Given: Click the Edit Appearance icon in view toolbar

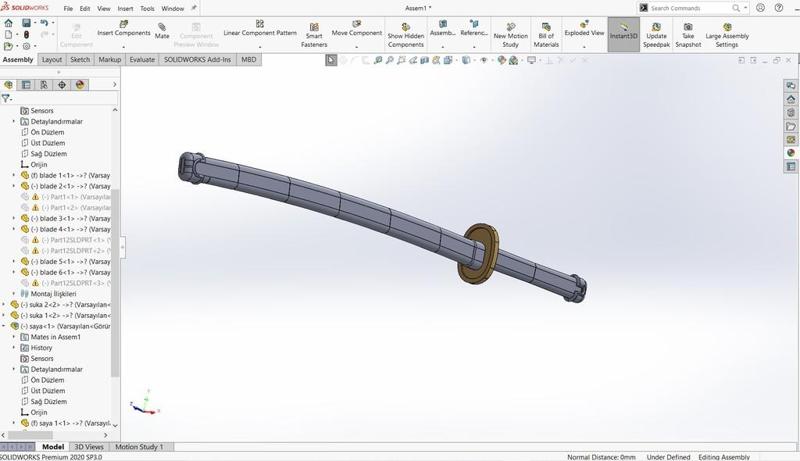Looking at the screenshot, I should 502,60.
